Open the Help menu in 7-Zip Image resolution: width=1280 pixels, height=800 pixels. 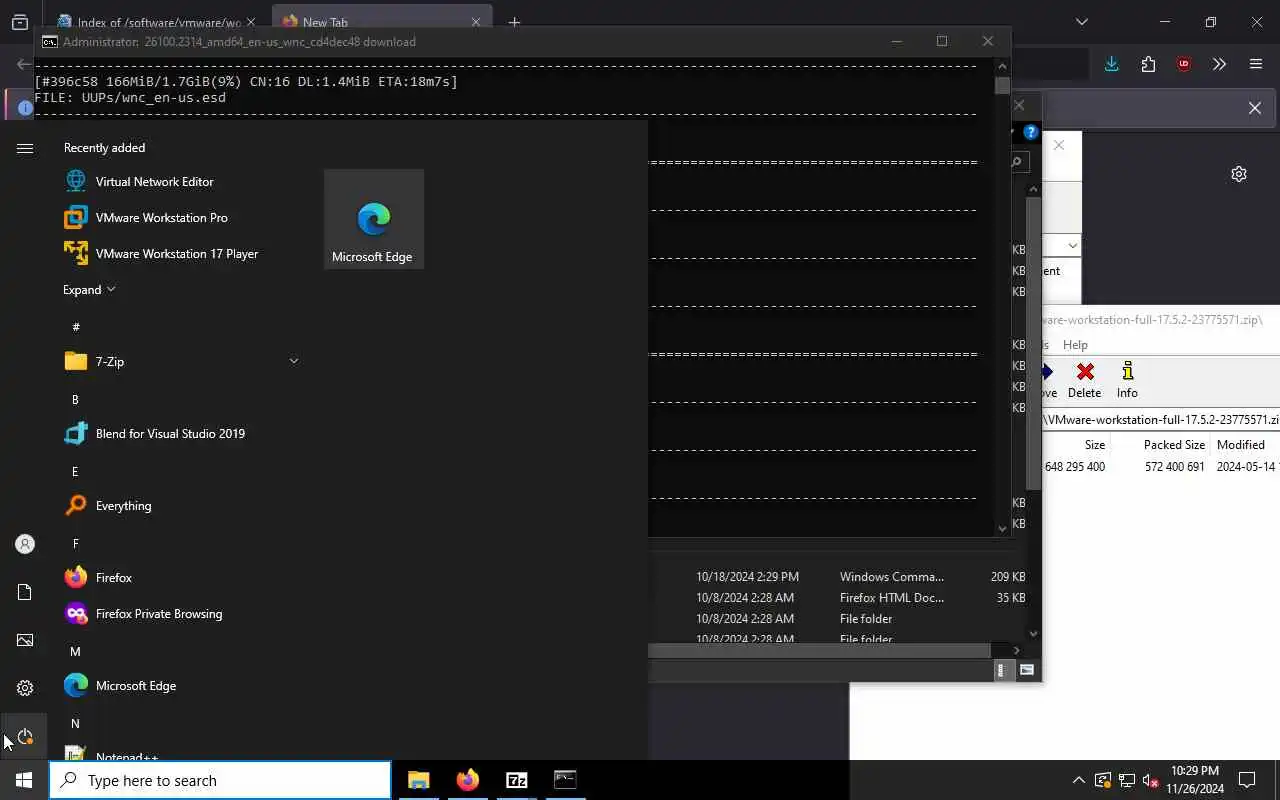[1075, 345]
